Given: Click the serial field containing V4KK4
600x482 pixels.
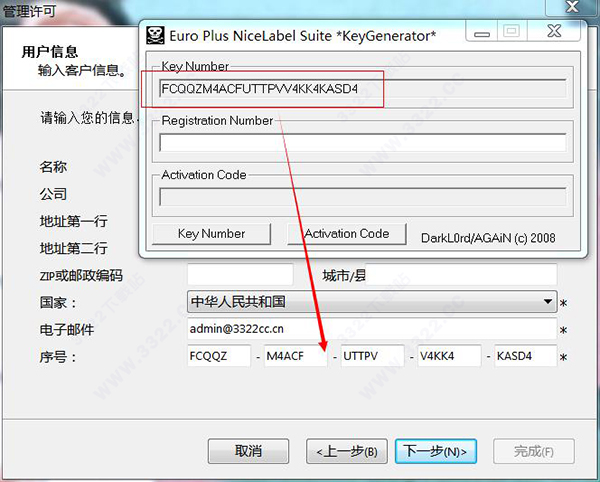Looking at the screenshot, I should [449, 356].
